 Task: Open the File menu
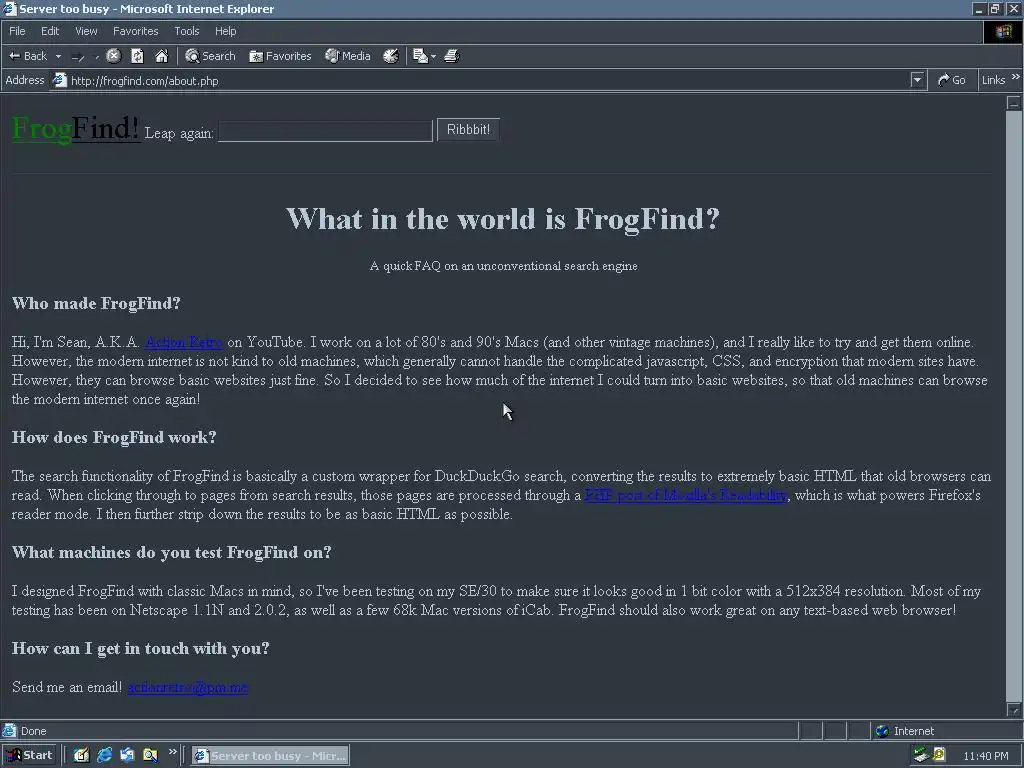click(17, 31)
